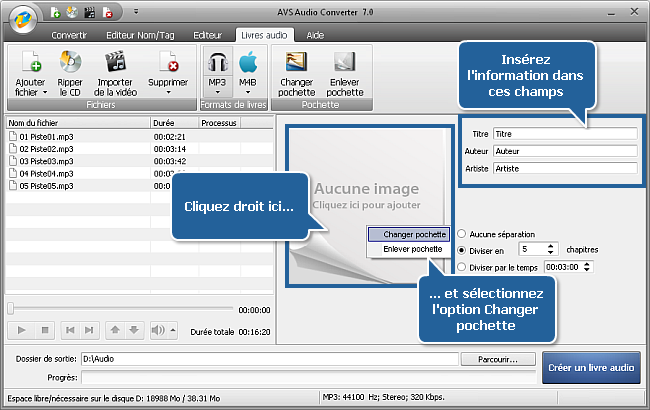Screen dimensions: 650x410
Task: Click the Ripper le CD icon
Action: pos(70,60)
